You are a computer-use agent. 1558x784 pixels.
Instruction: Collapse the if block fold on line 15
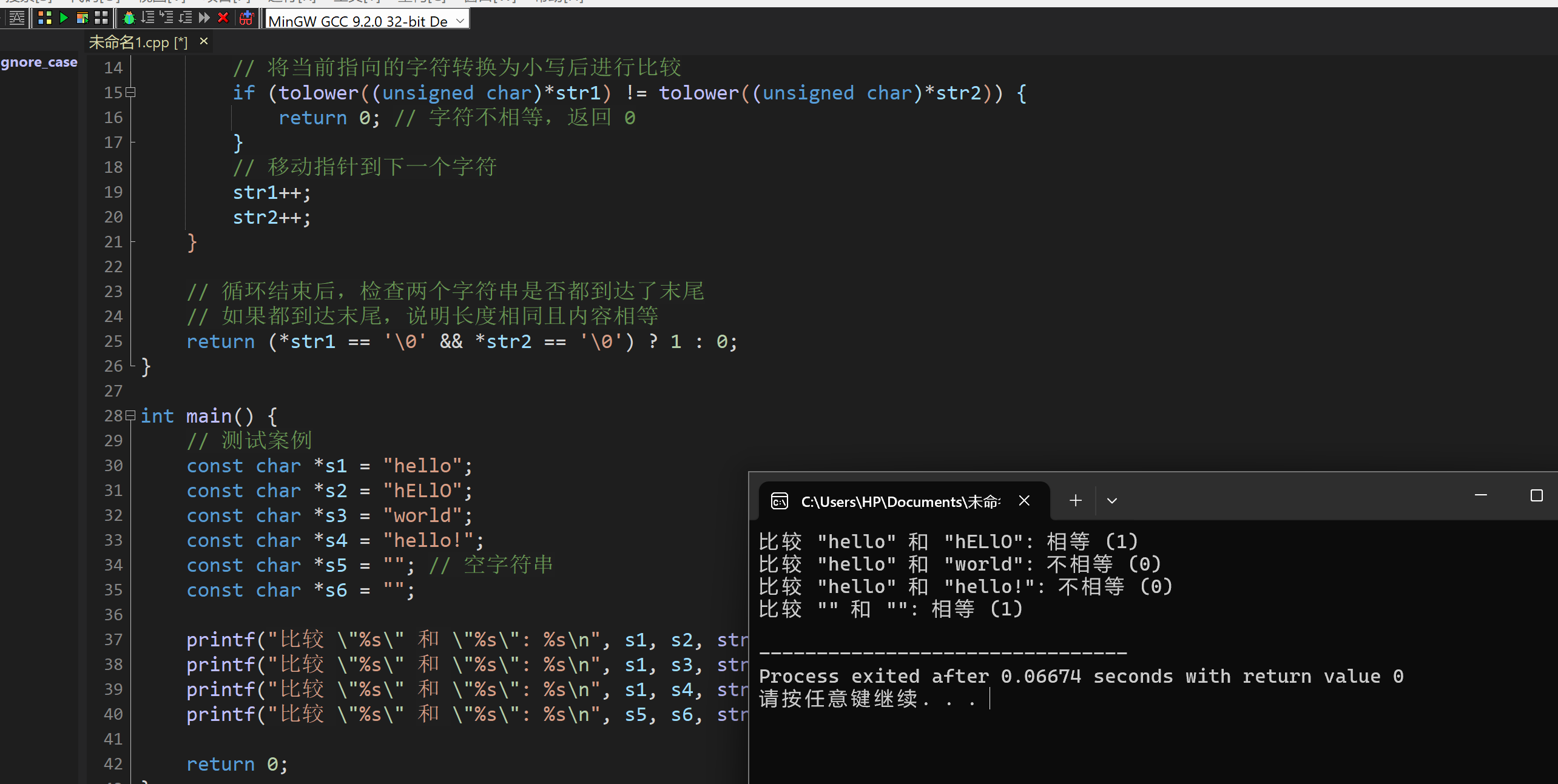130,93
